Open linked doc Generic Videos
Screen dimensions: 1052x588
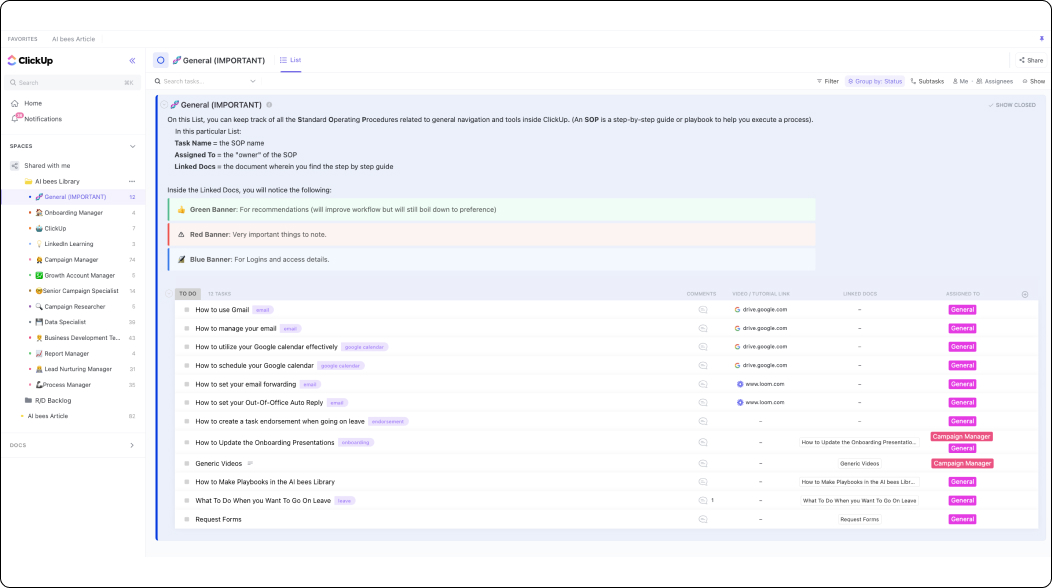859,464
